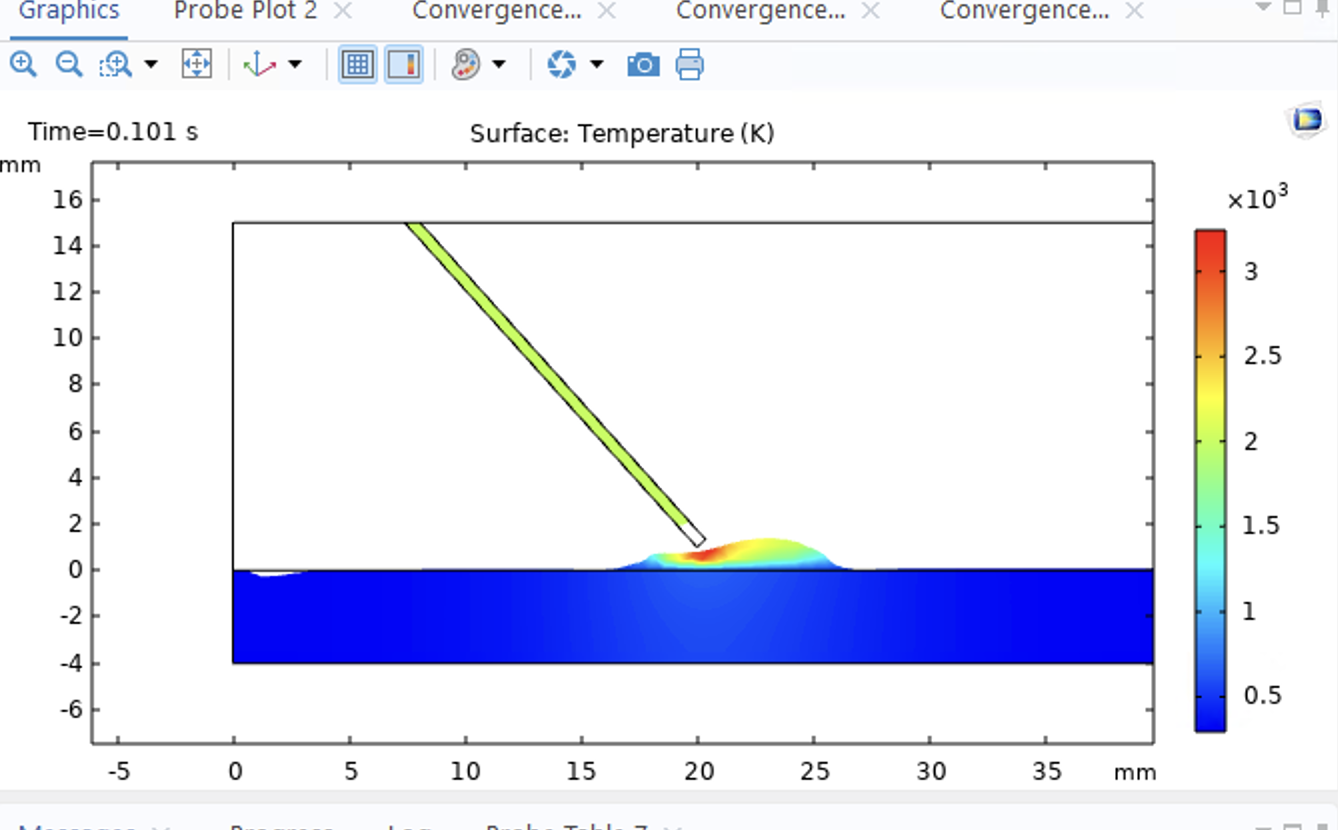Fit plot with Zoom Extents icon
This screenshot has height=830, width=1338.
pos(196,65)
